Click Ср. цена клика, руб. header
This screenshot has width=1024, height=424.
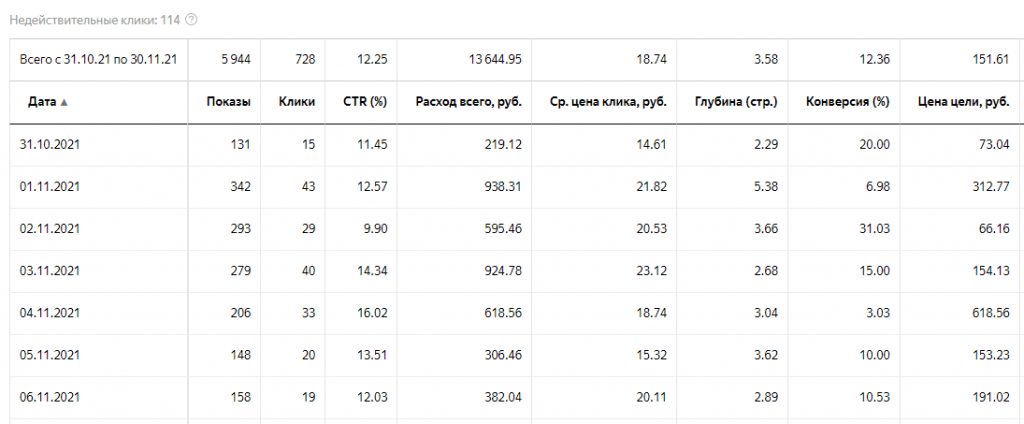pos(608,102)
